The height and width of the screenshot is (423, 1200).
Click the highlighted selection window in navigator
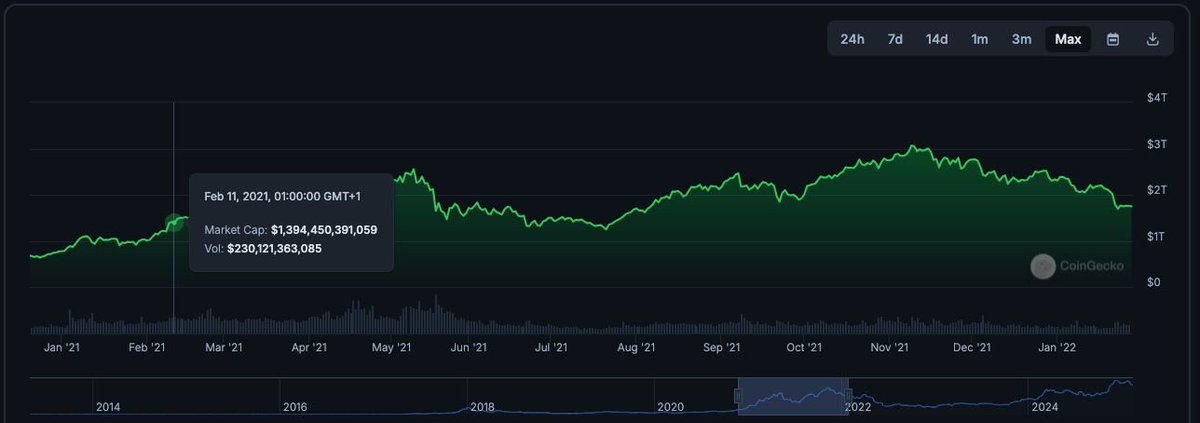tap(793, 397)
